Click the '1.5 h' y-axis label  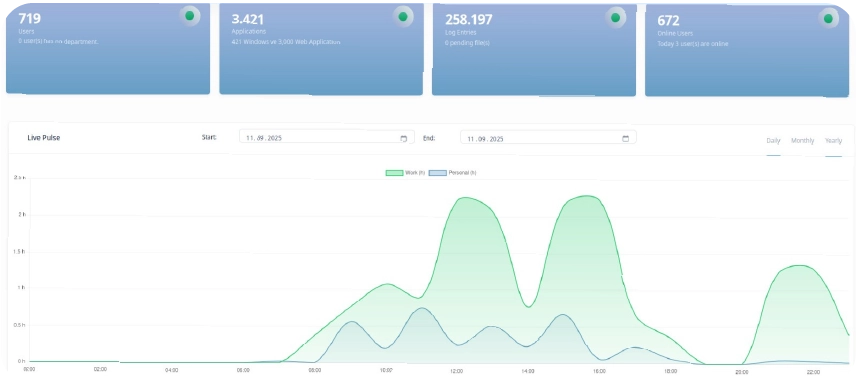(x=20, y=251)
